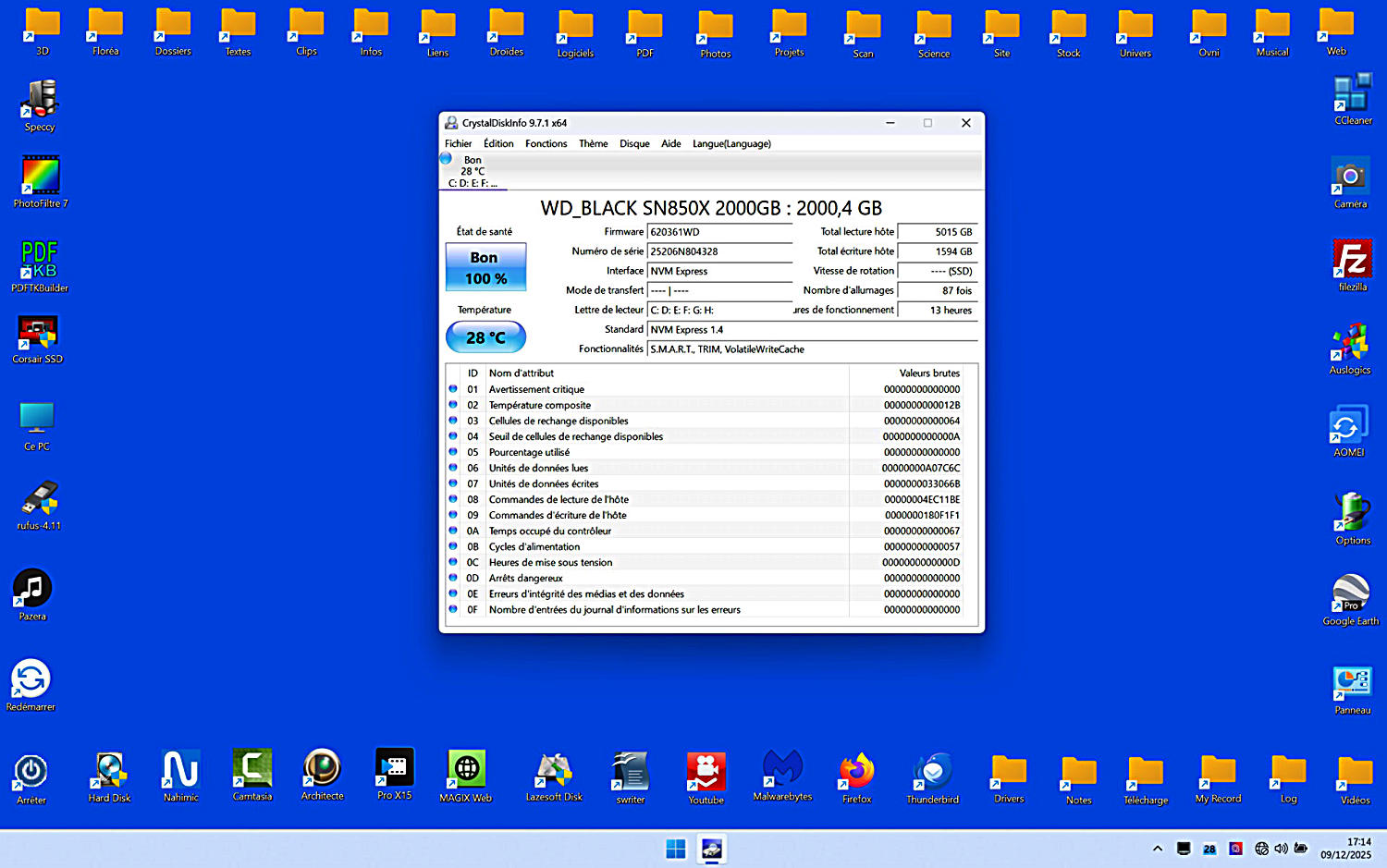Open the Langue(Language) menu
The height and width of the screenshot is (868, 1387).
731,143
